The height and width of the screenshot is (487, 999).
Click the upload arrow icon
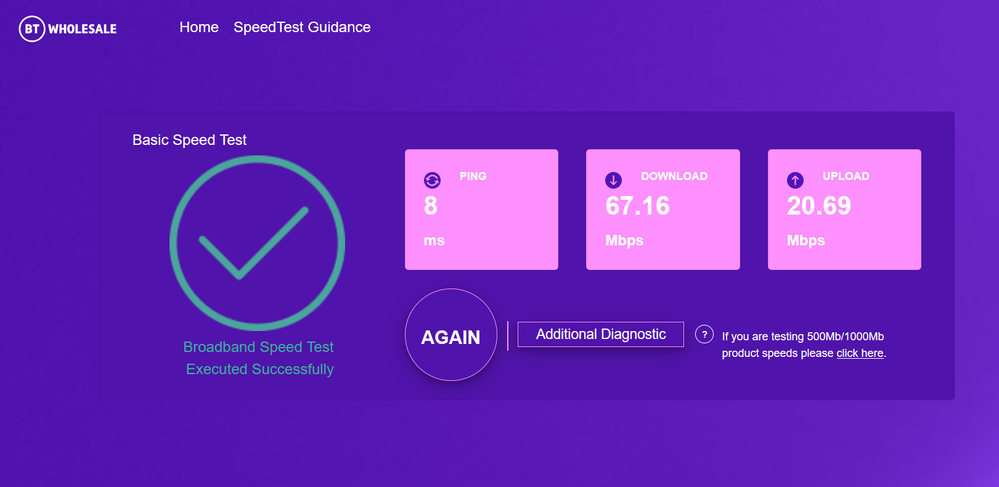pyautogui.click(x=795, y=180)
